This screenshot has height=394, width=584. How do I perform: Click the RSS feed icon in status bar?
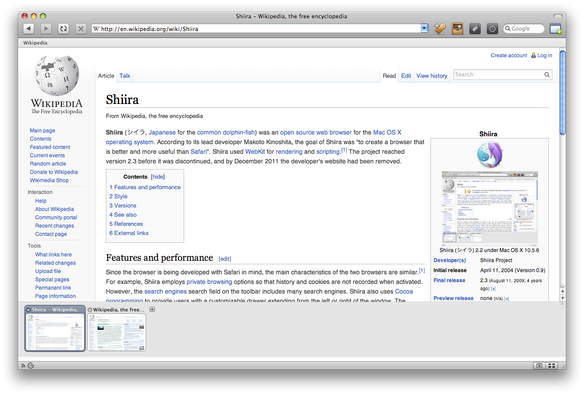23,366
